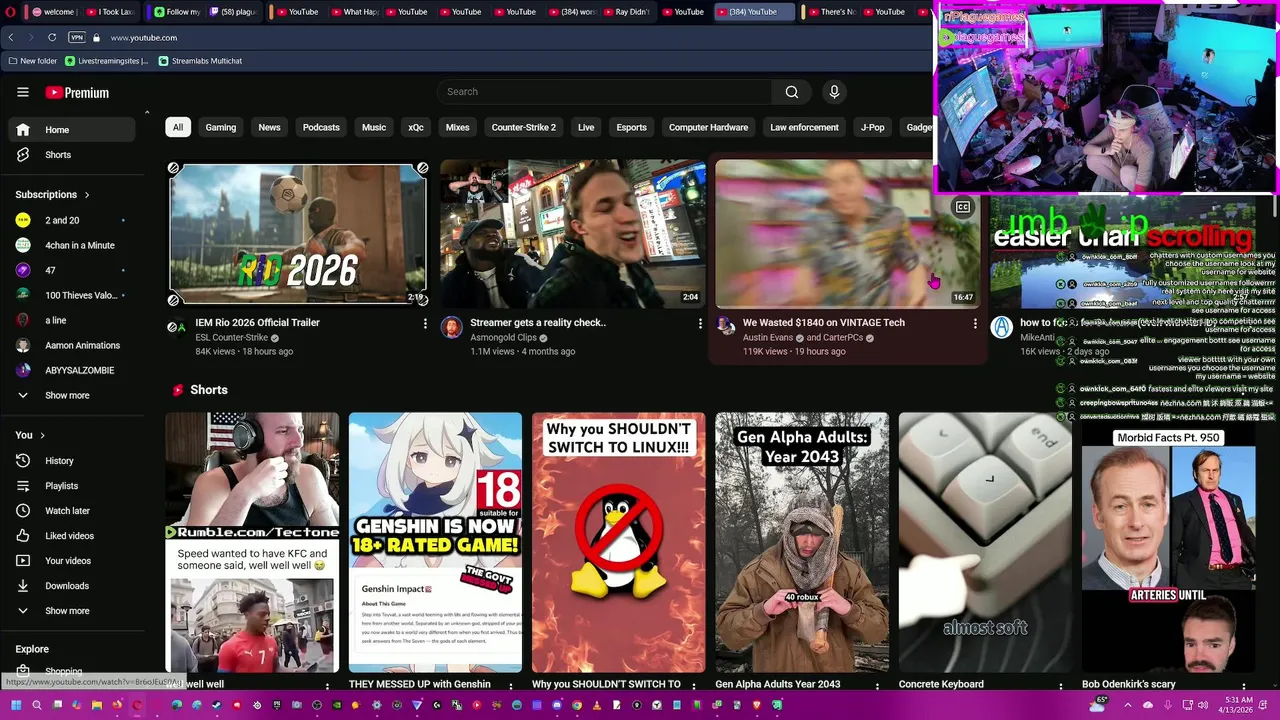Open Home in the sidebar
1280x720 pixels.
pyautogui.click(x=71, y=130)
